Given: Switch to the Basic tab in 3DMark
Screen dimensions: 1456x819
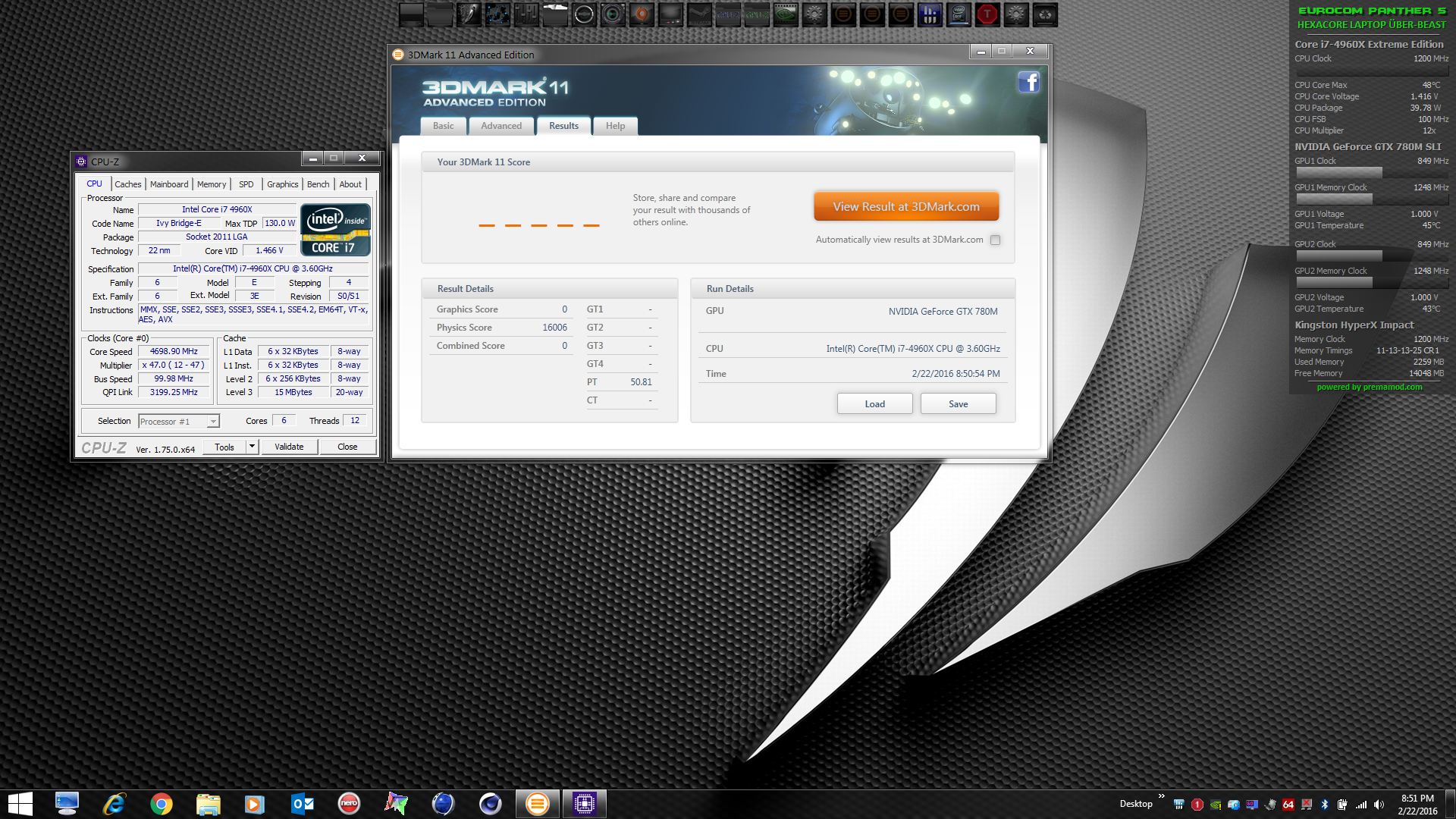Looking at the screenshot, I should pos(444,126).
